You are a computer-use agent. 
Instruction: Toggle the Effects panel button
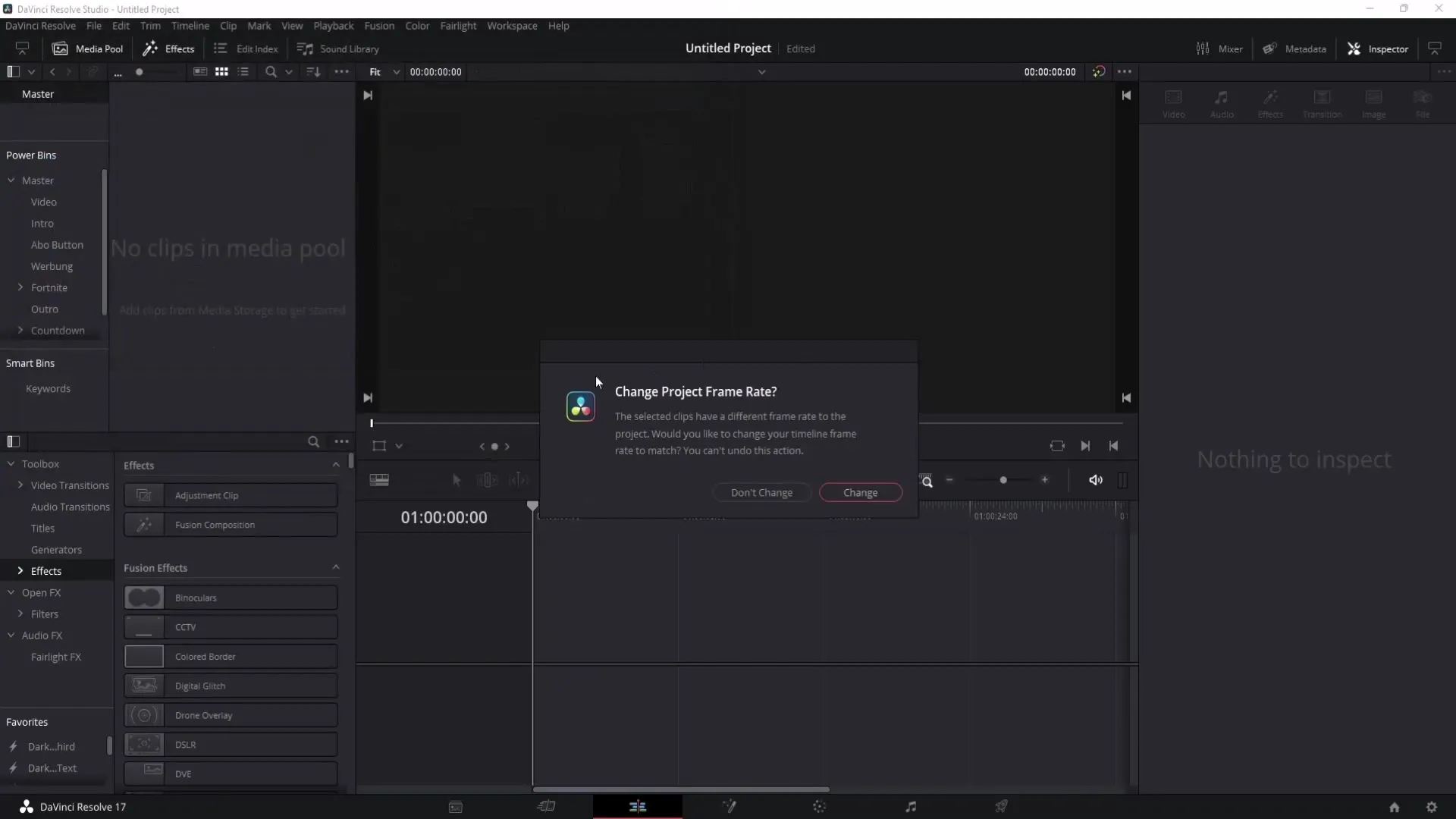[169, 49]
